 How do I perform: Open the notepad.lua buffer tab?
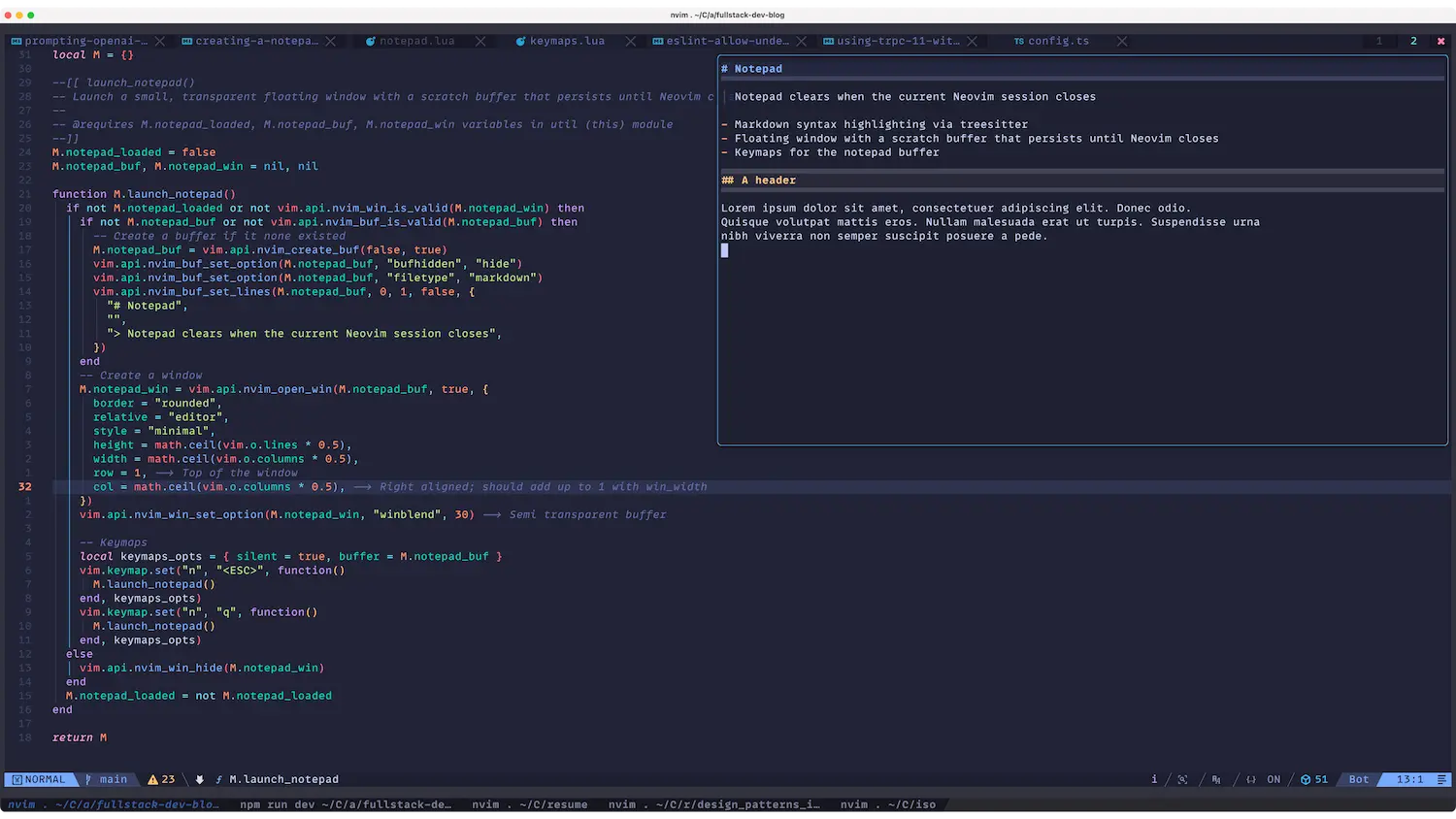[417, 42]
